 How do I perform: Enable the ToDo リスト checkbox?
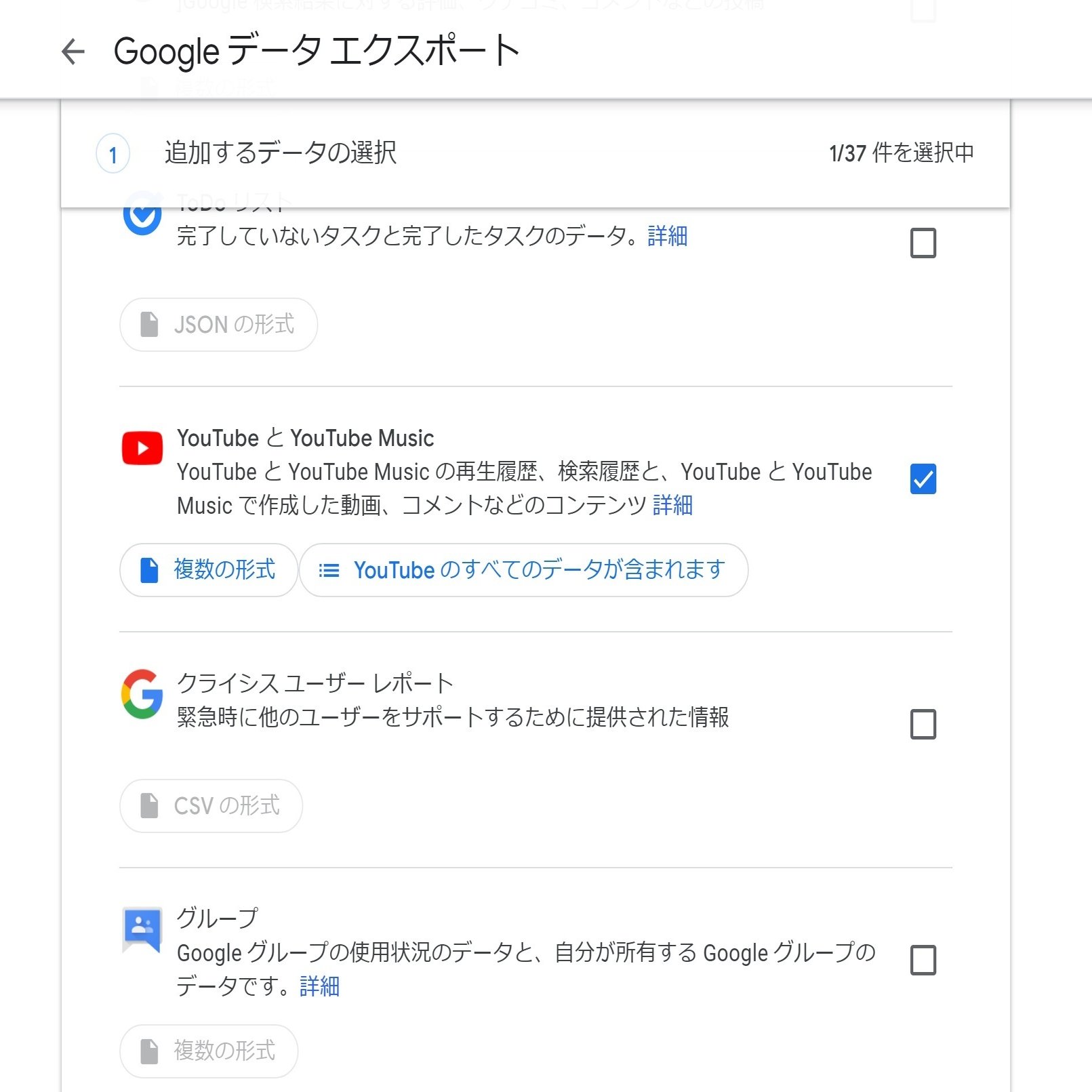[923, 243]
